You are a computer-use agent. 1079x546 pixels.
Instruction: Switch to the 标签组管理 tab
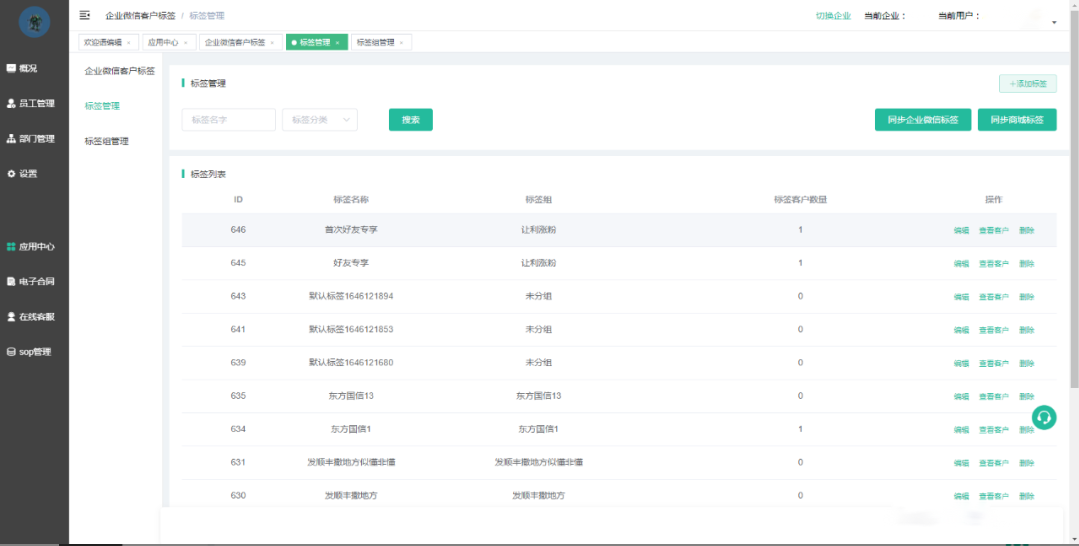(x=375, y=42)
